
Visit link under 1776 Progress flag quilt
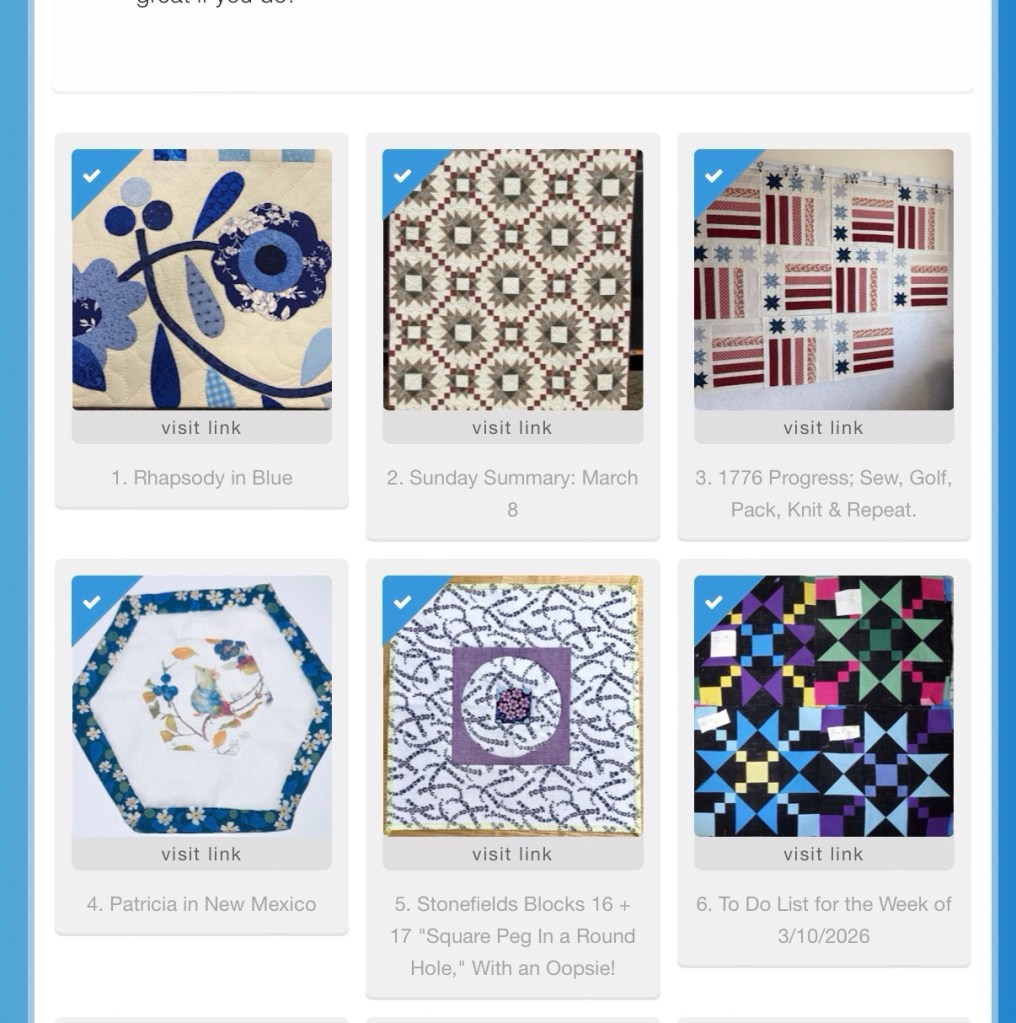tap(824, 427)
